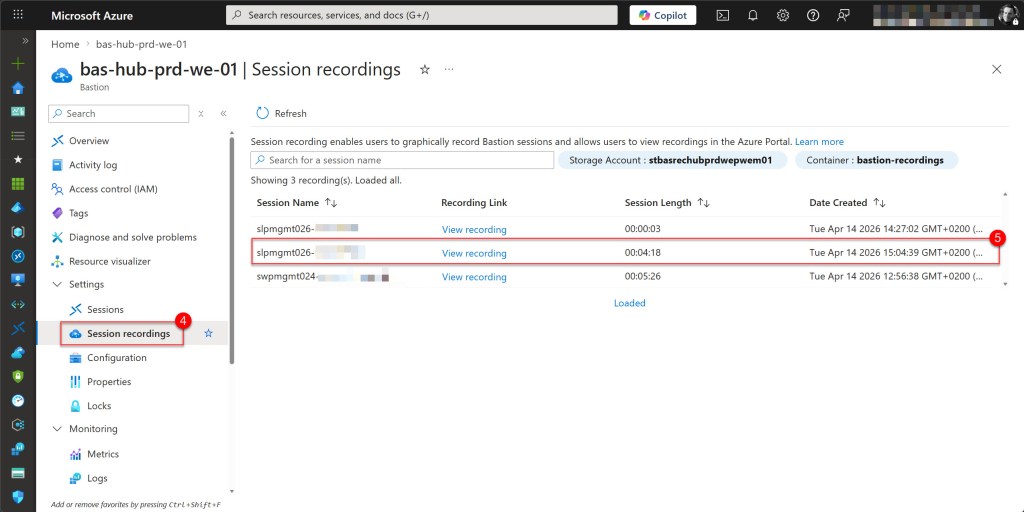Click the feedback icon in header
Viewport: 1024px width, 512px height.
pyautogui.click(x=843, y=15)
